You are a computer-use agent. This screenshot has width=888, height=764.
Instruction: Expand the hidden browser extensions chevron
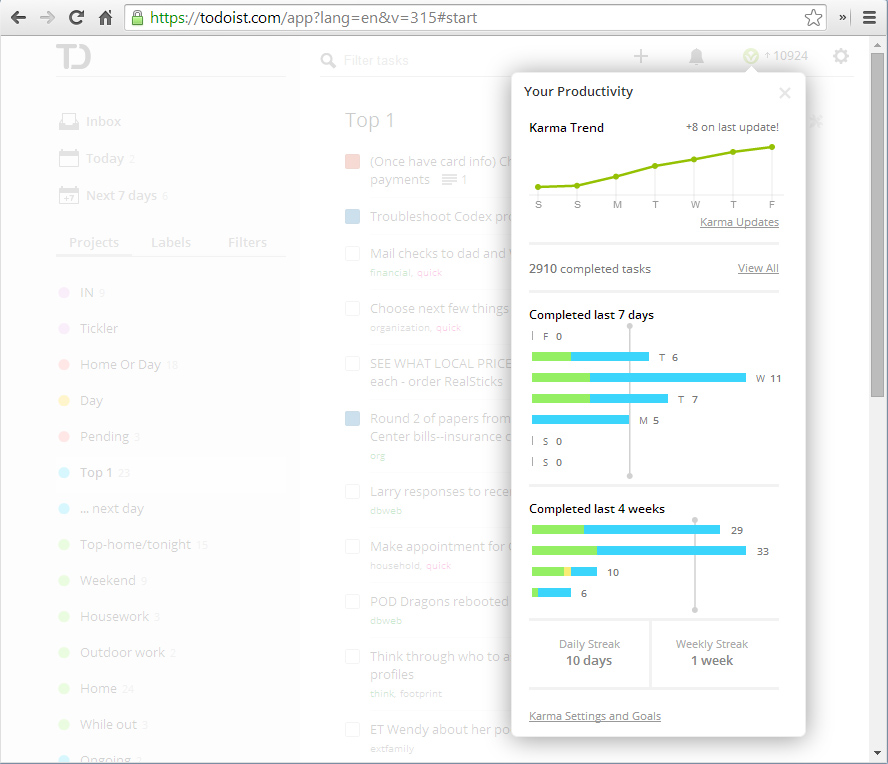point(843,17)
